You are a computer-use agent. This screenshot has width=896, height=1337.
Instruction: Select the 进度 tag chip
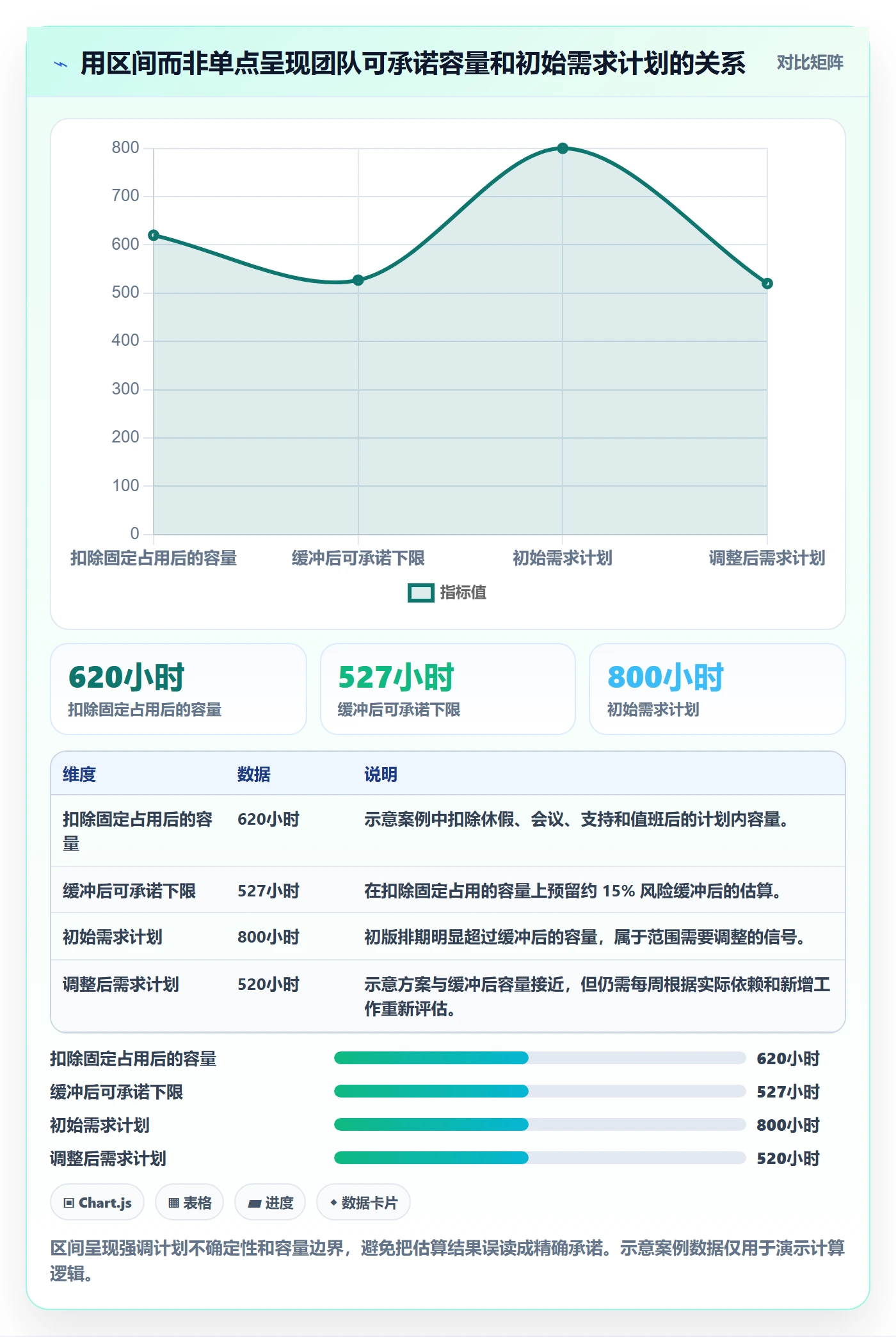click(x=270, y=1203)
